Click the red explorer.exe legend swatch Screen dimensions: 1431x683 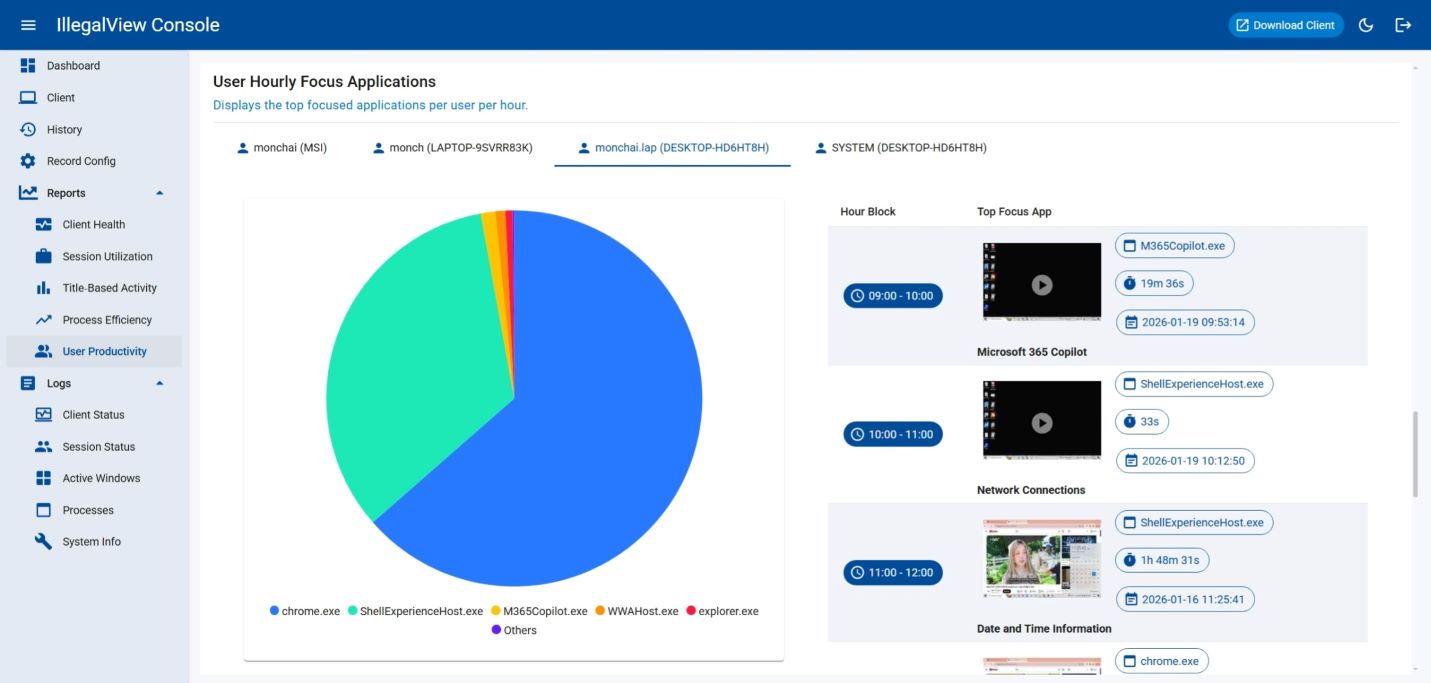click(x=691, y=611)
